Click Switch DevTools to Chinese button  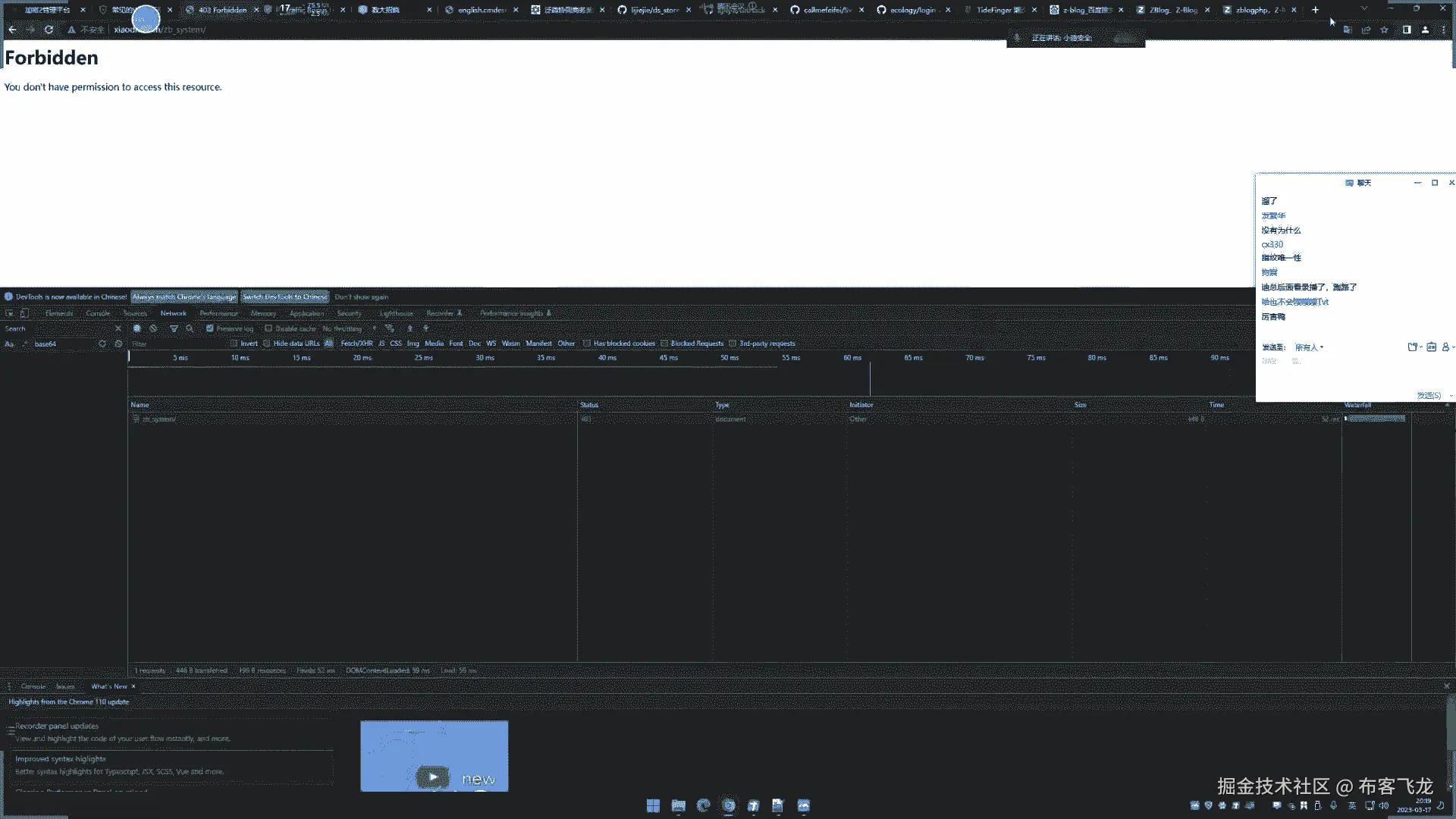[x=285, y=297]
